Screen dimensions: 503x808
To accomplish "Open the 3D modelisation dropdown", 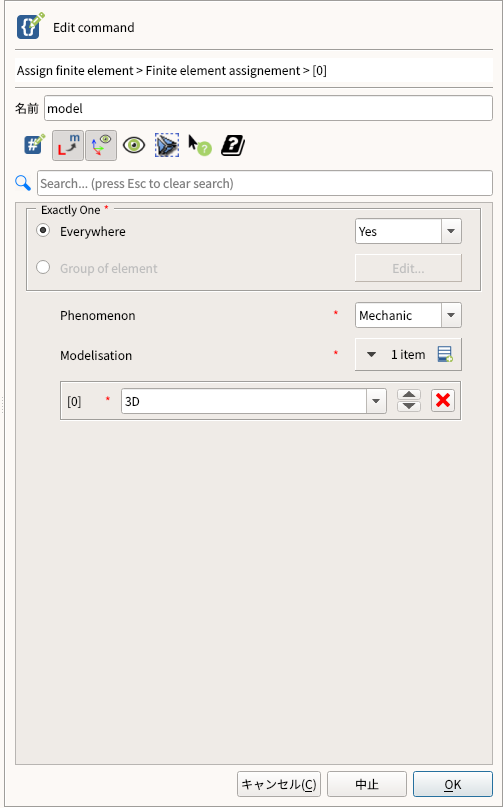I will (254, 401).
